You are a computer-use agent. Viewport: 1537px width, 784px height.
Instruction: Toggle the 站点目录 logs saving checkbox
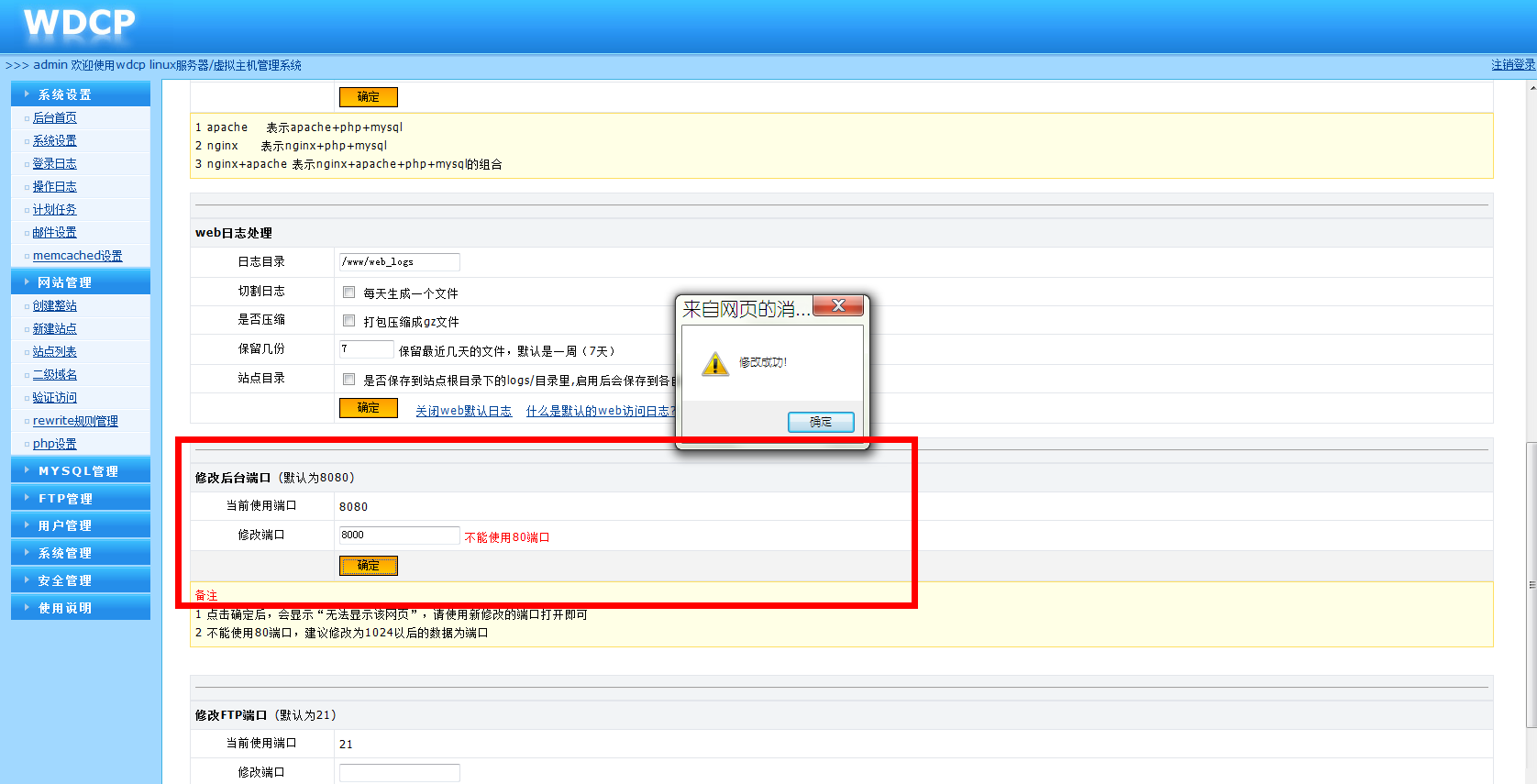click(x=348, y=379)
